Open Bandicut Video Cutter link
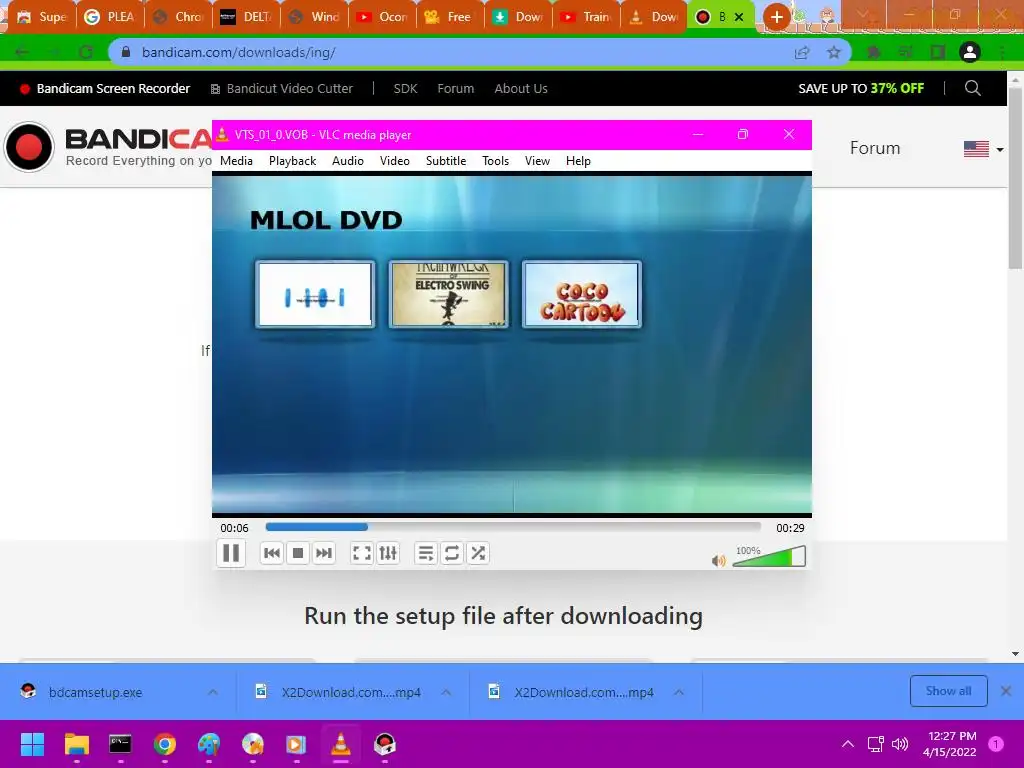1024x768 pixels. [x=281, y=89]
